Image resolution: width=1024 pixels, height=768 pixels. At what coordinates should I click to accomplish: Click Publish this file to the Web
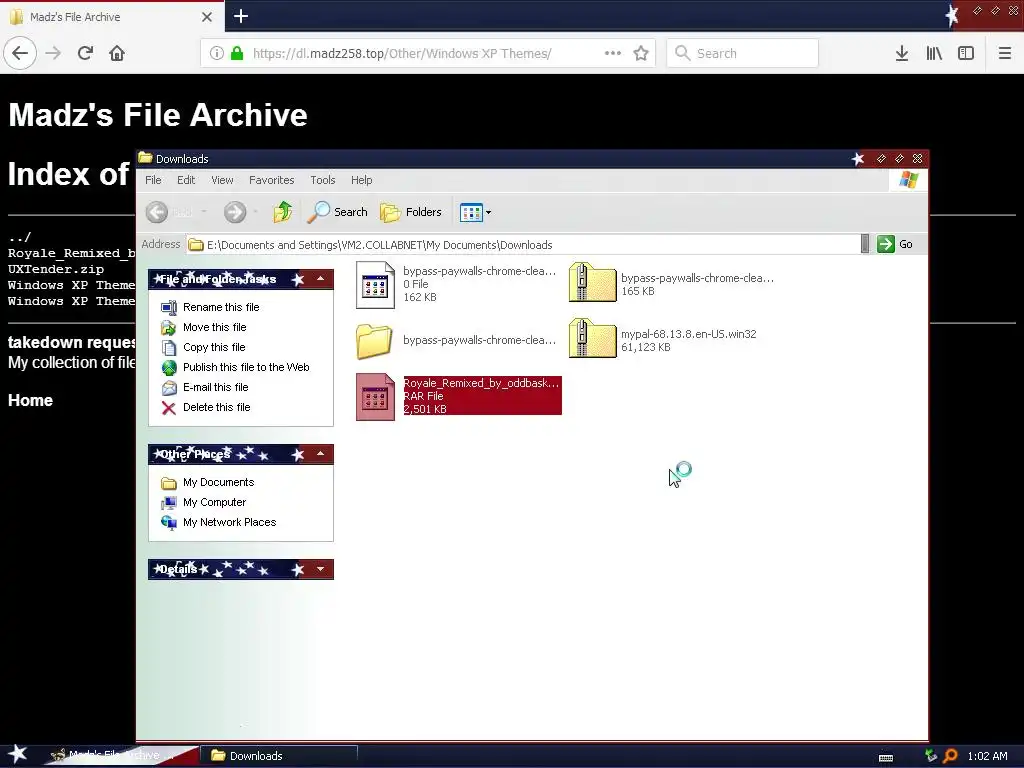click(234, 367)
